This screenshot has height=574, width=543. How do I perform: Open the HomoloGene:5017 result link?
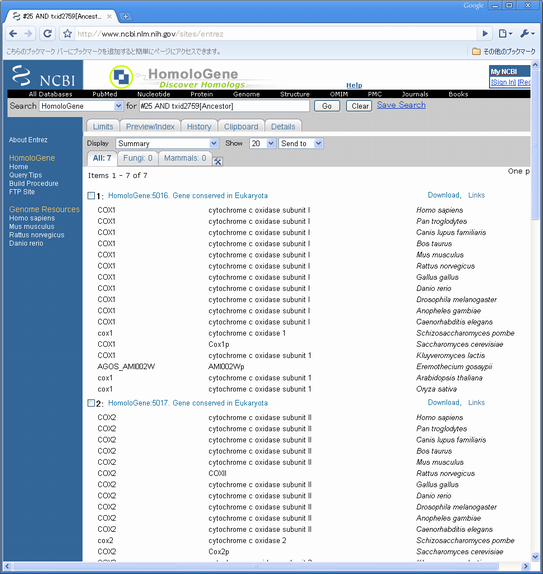pos(188,403)
